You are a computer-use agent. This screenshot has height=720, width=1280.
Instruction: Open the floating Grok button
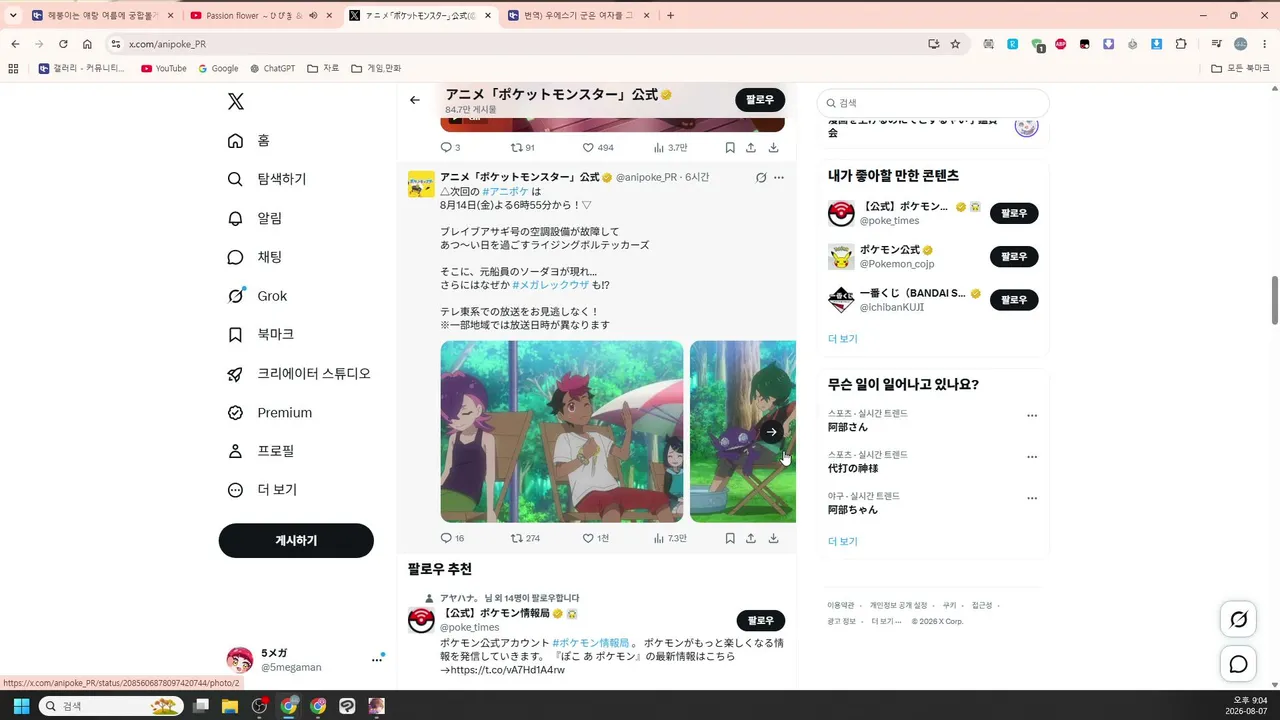[x=1238, y=620]
